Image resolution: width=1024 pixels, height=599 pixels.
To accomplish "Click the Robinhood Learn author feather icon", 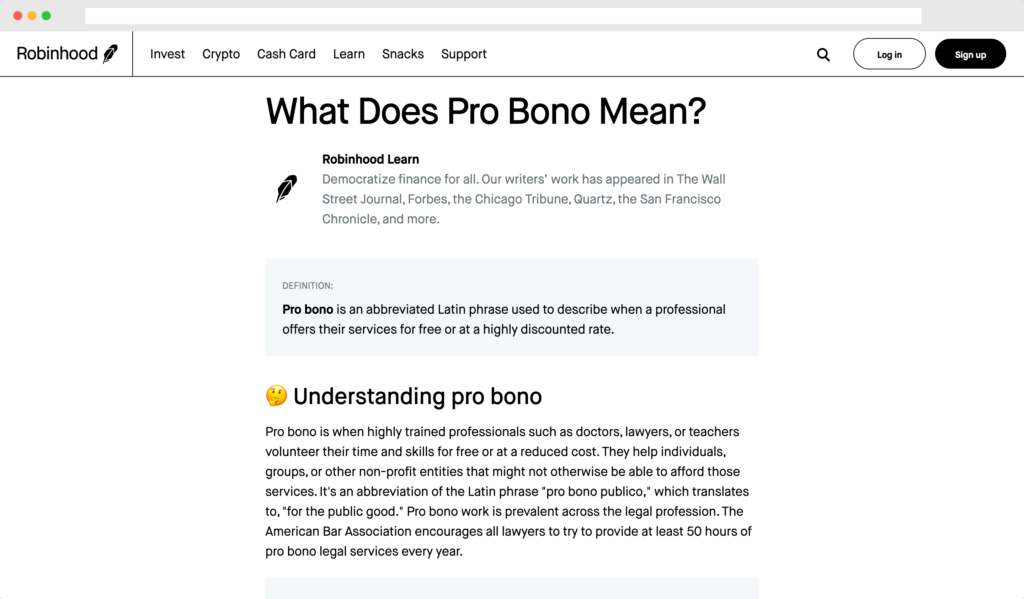I will click(286, 189).
